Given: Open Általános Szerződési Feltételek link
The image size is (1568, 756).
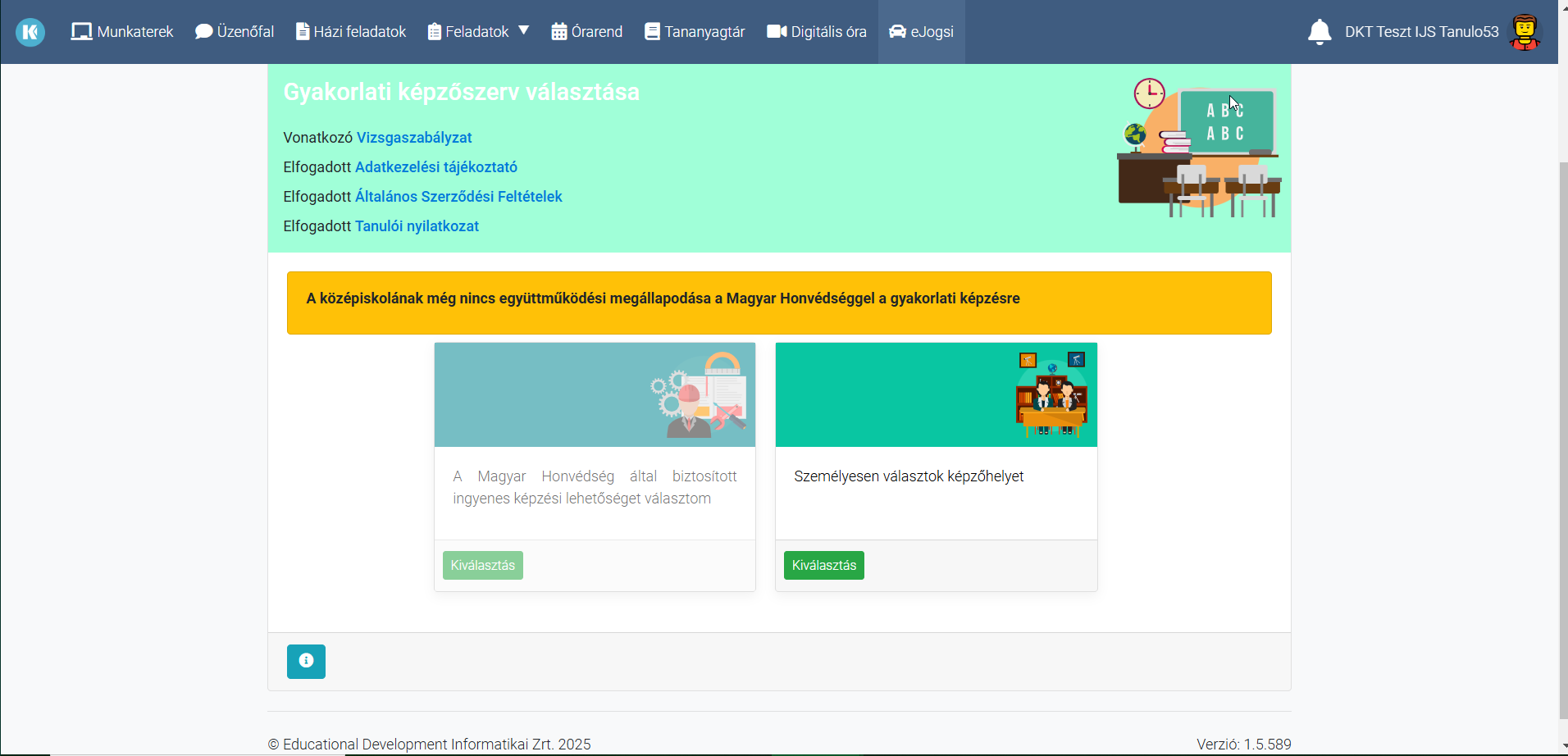Looking at the screenshot, I should click(458, 197).
